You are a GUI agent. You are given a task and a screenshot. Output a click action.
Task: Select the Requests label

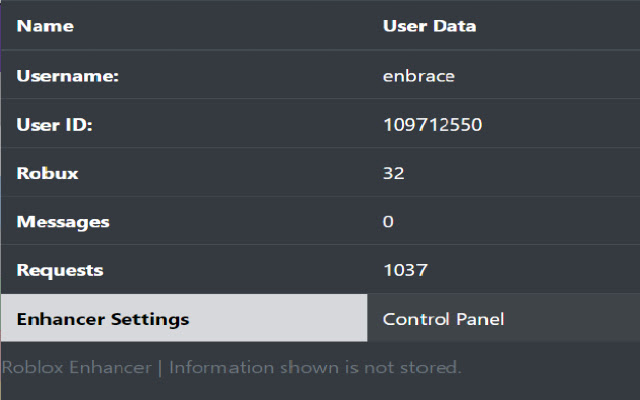[60, 270]
